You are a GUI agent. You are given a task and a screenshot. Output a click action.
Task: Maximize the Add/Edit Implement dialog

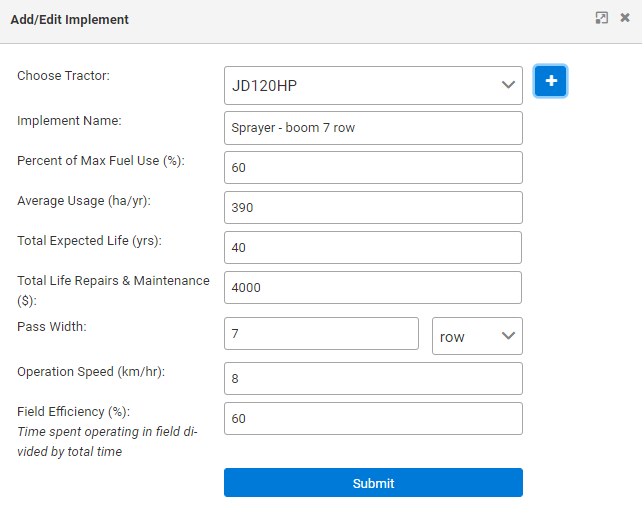coord(601,18)
